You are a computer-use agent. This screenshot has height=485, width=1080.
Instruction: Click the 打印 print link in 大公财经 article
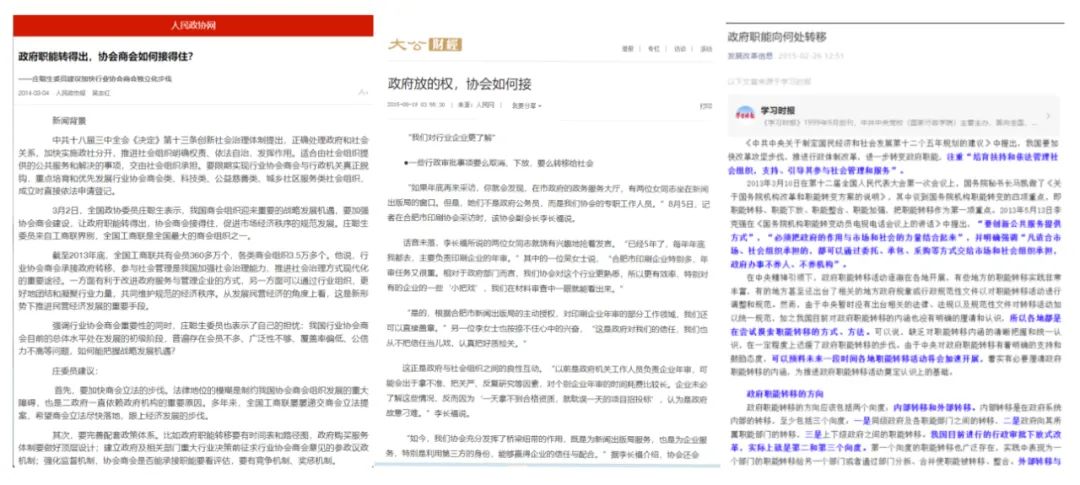pyautogui.click(x=705, y=106)
